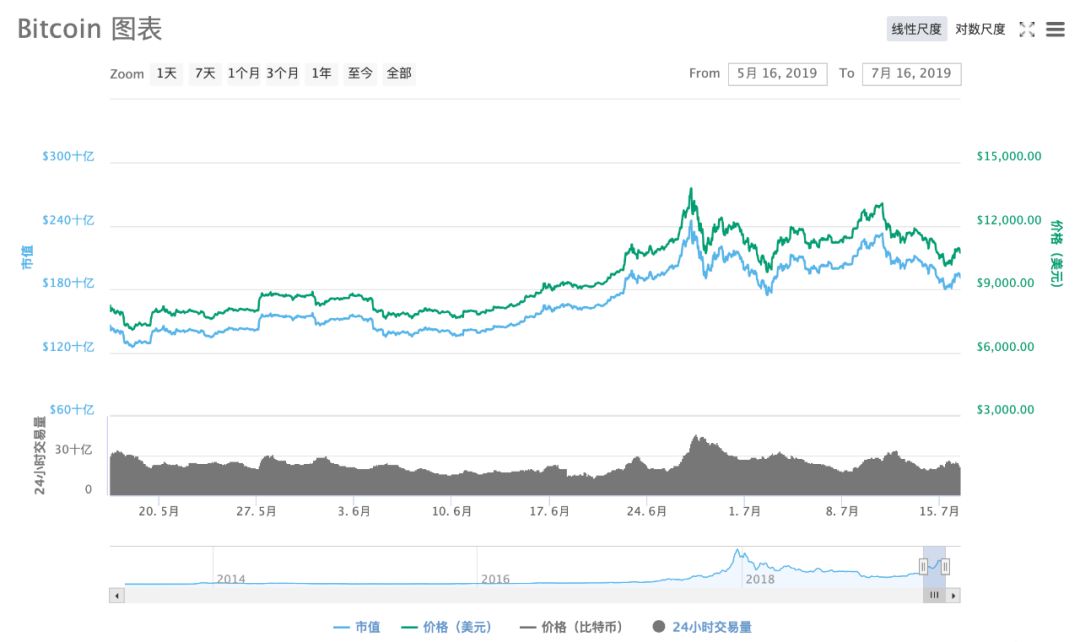Click the $6,000.00 price axis label

(x=1006, y=347)
